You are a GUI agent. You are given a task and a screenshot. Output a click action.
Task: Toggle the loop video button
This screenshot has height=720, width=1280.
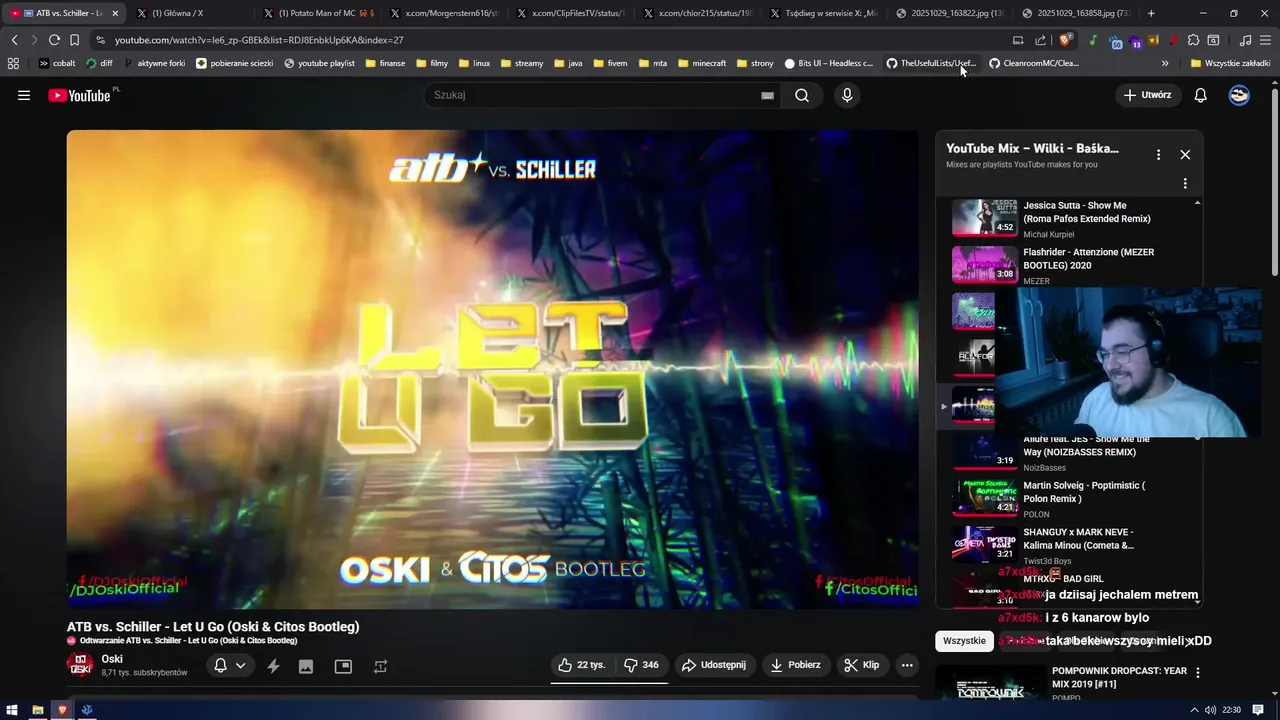point(380,666)
